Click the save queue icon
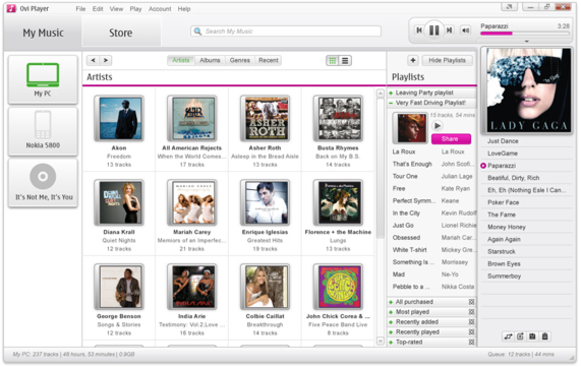 tap(532, 336)
